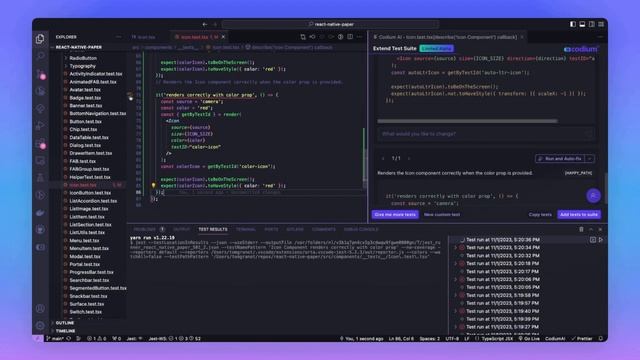640x360 pixels.
Task: Open editor more actions ellipsis
Action: (360, 37)
